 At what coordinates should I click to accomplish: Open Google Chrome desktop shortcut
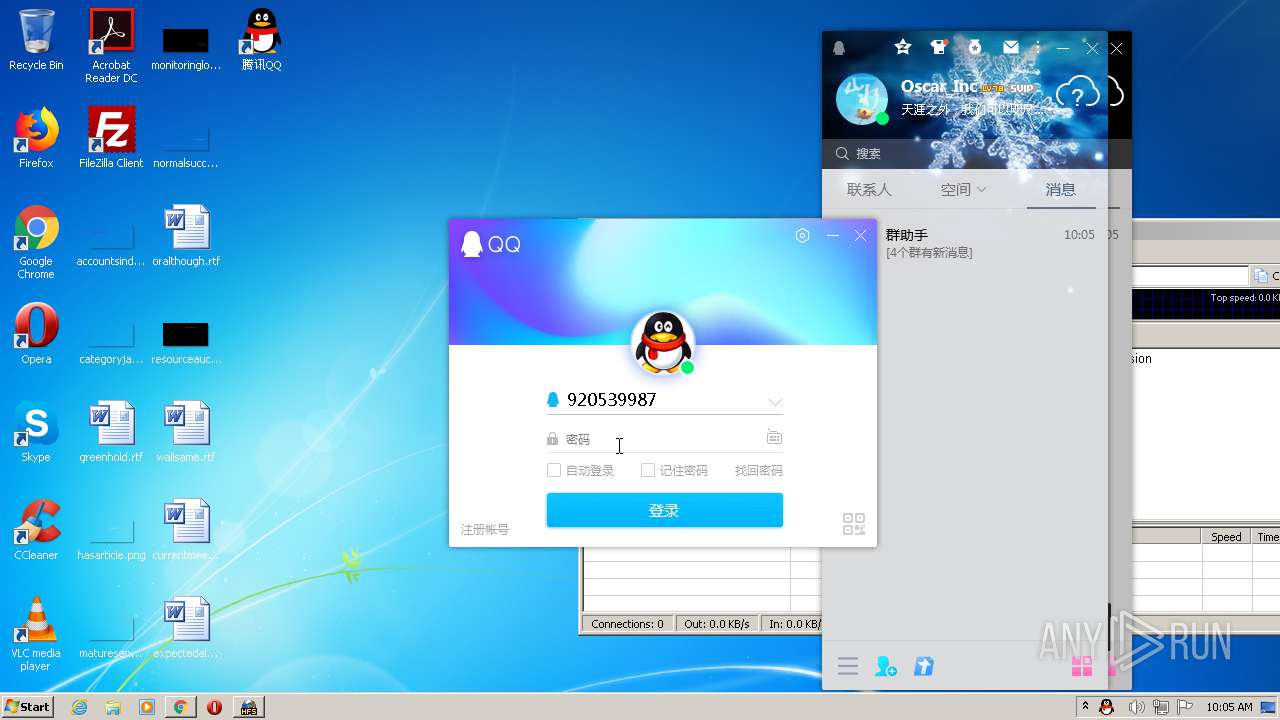[x=36, y=242]
